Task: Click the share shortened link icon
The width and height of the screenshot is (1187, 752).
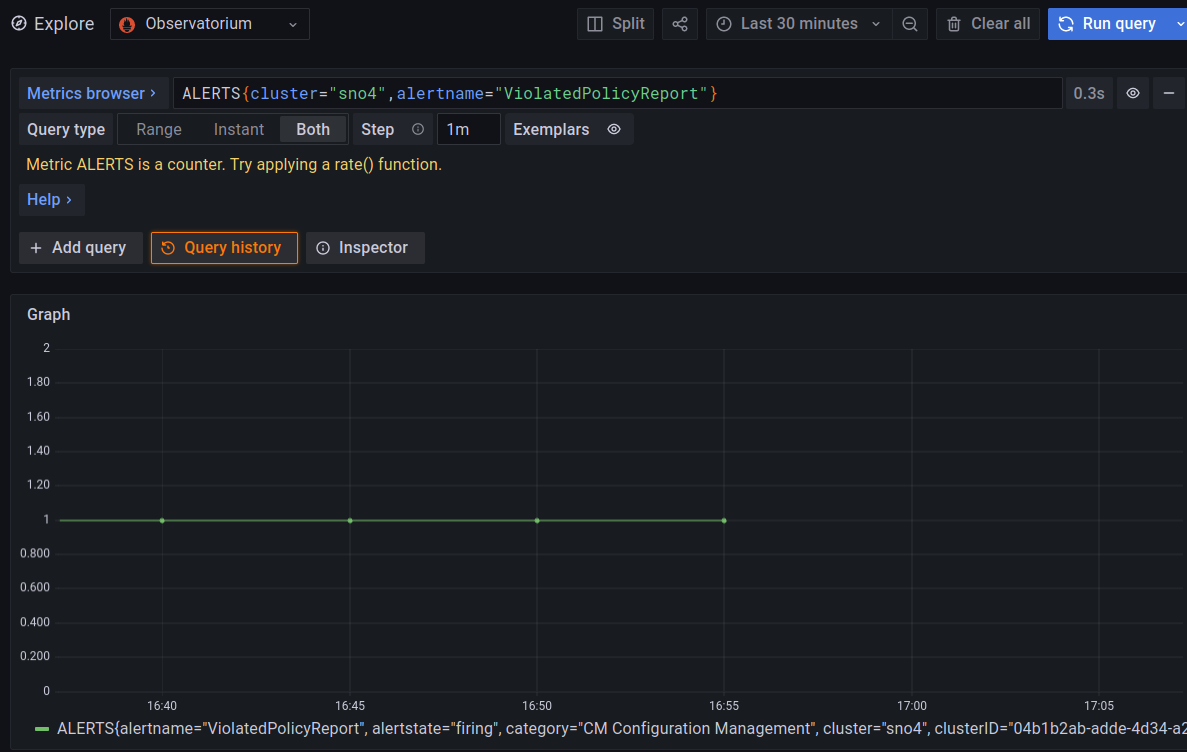Action: point(680,24)
